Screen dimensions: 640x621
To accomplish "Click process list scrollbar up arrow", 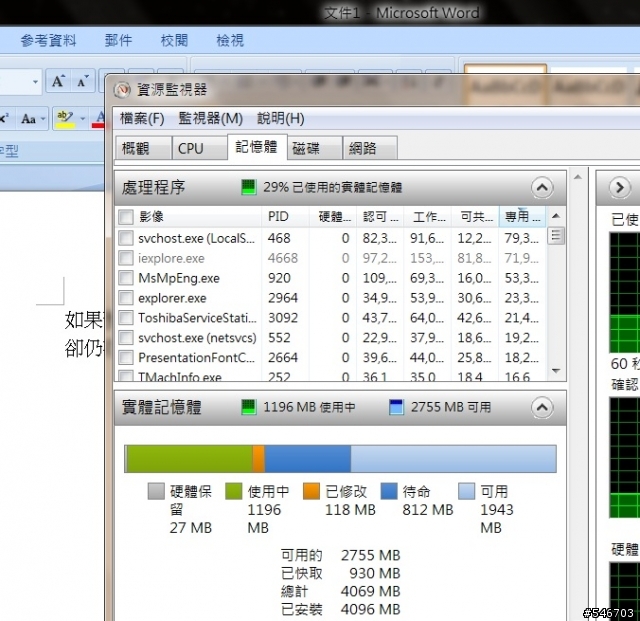I will pos(556,216).
